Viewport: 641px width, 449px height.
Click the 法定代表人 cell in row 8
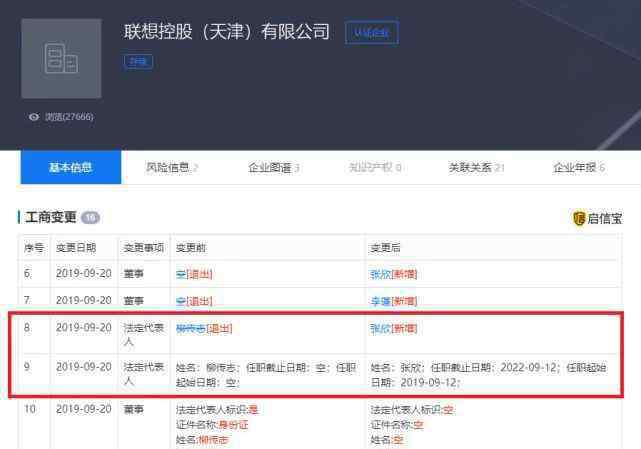pos(143,335)
